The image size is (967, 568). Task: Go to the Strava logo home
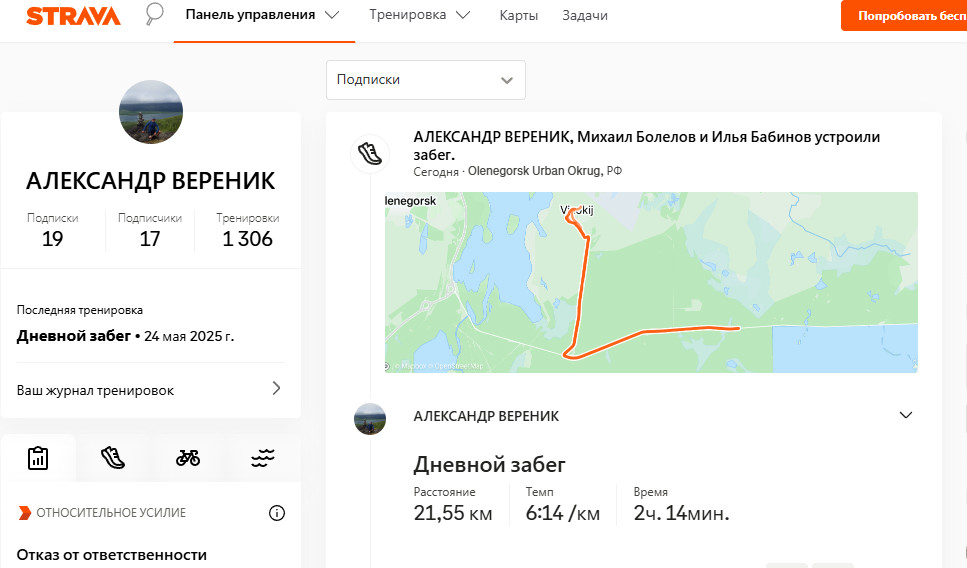click(73, 15)
